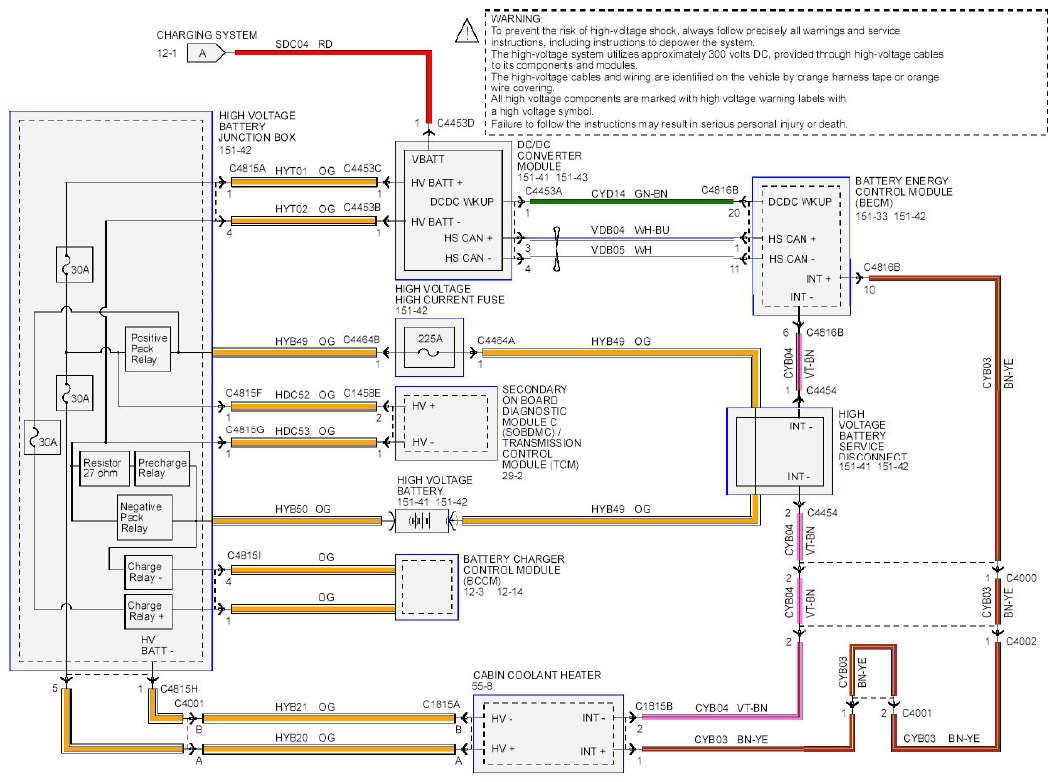Click the C4816B connector label near INT +
This screenshot has width=1057, height=782.
(x=882, y=268)
